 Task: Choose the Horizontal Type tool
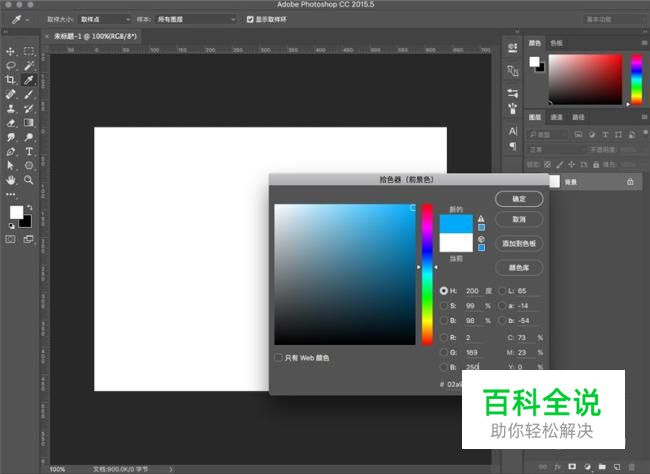(29, 151)
